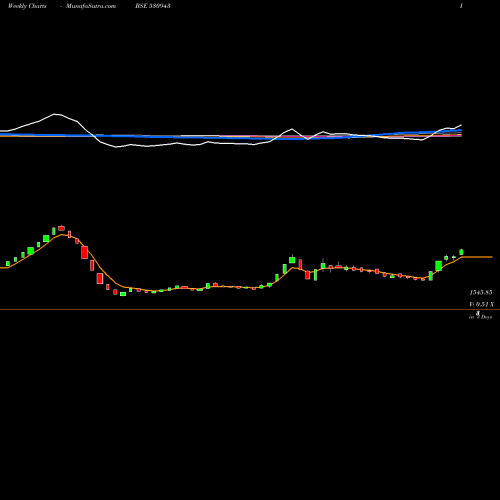Click the MunafaSutra.com label
Image resolution: width=500 pixels, height=500 pixels.
tap(91, 6)
